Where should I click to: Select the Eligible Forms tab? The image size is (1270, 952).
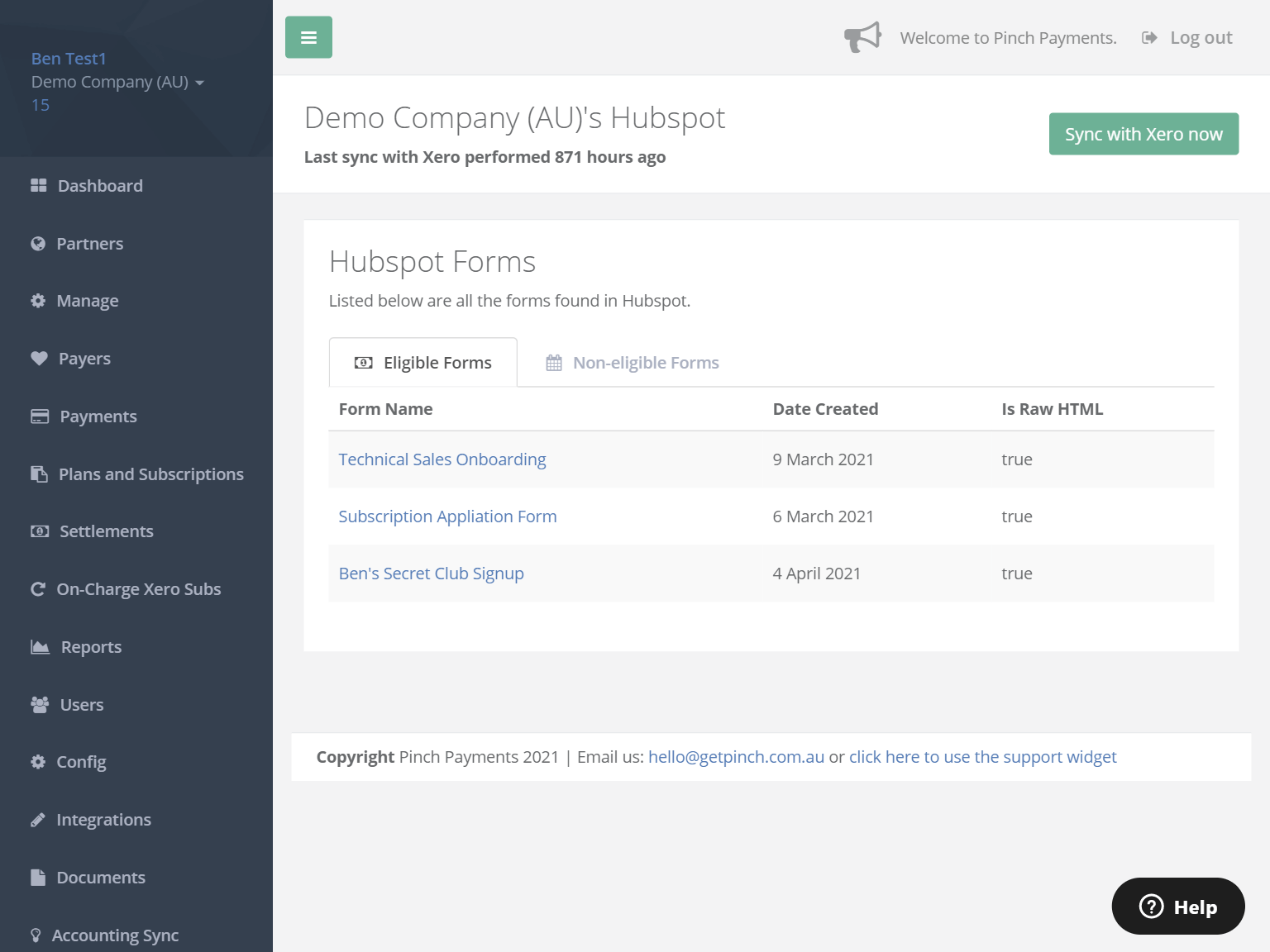click(x=423, y=362)
